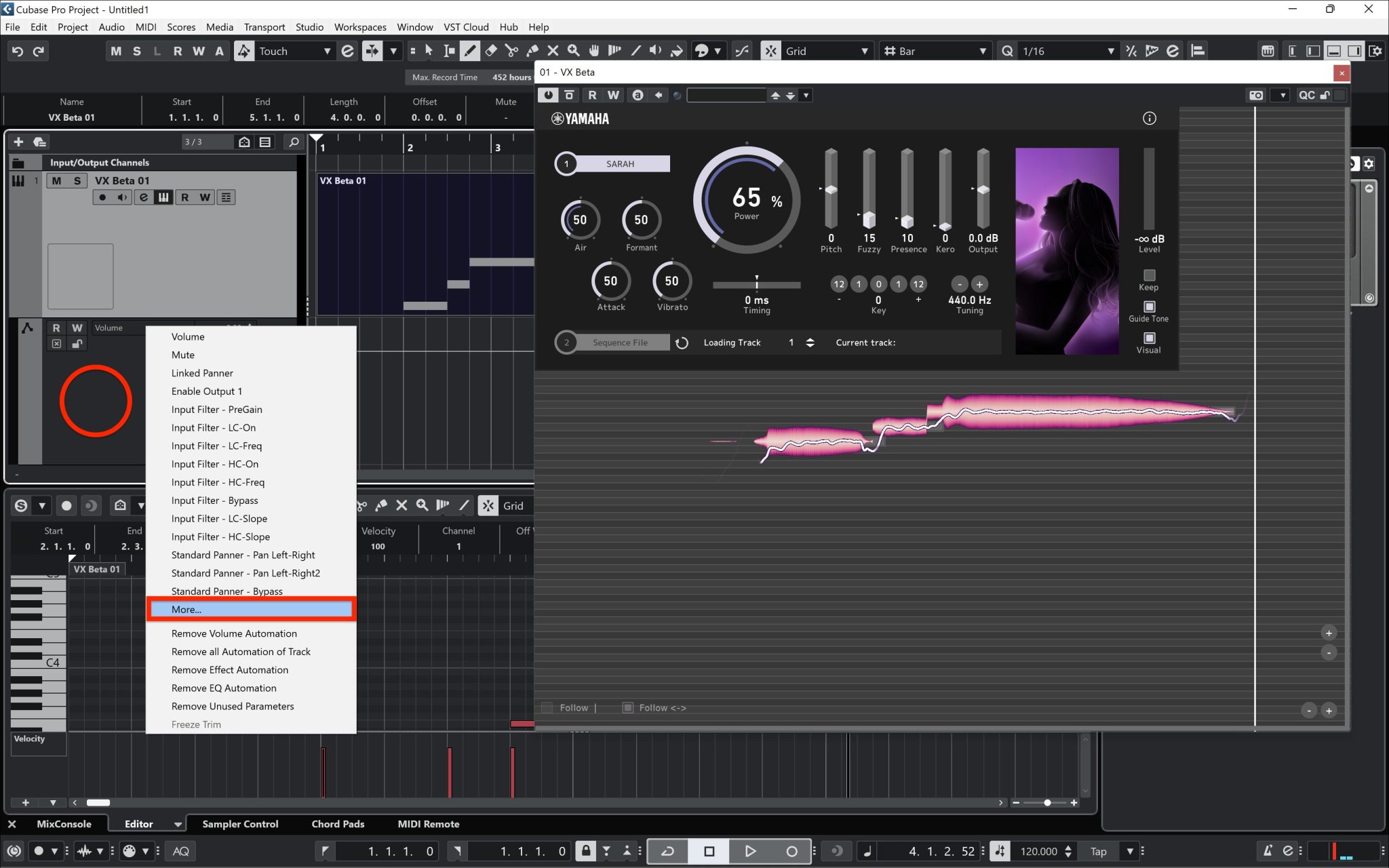1389x868 pixels.
Task: Select the Draw tool in the toolbar
Action: tap(469, 50)
